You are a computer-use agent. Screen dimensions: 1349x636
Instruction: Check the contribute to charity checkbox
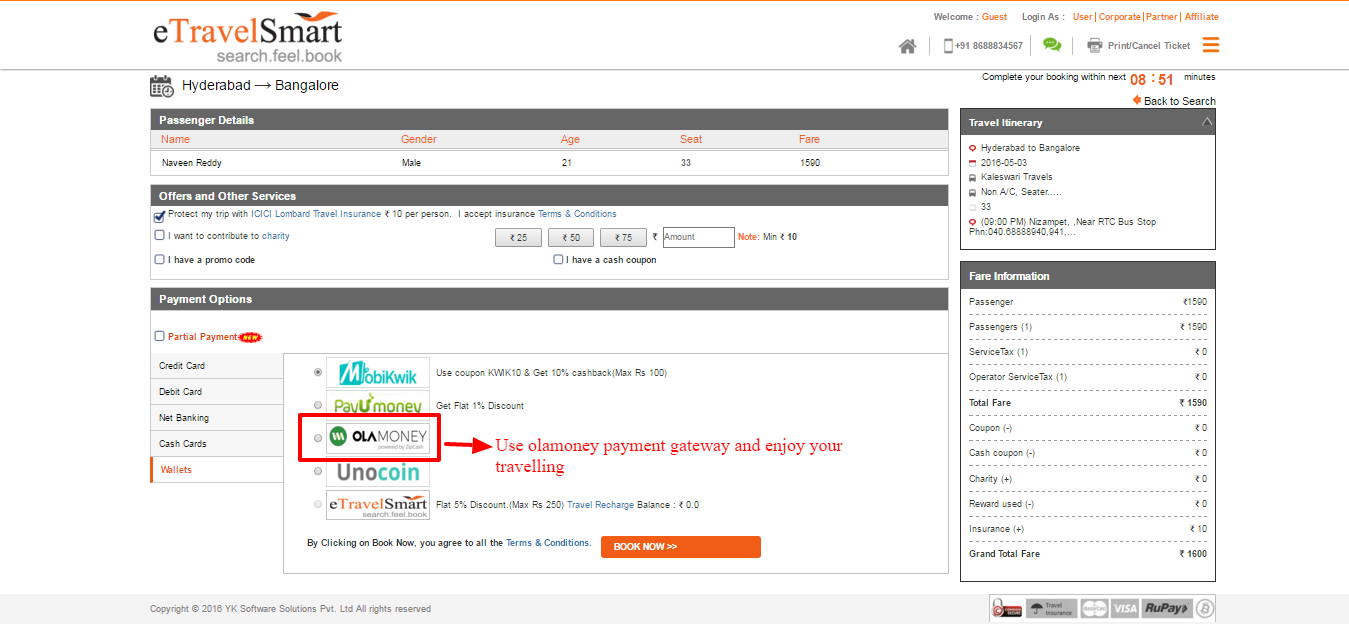(x=159, y=236)
